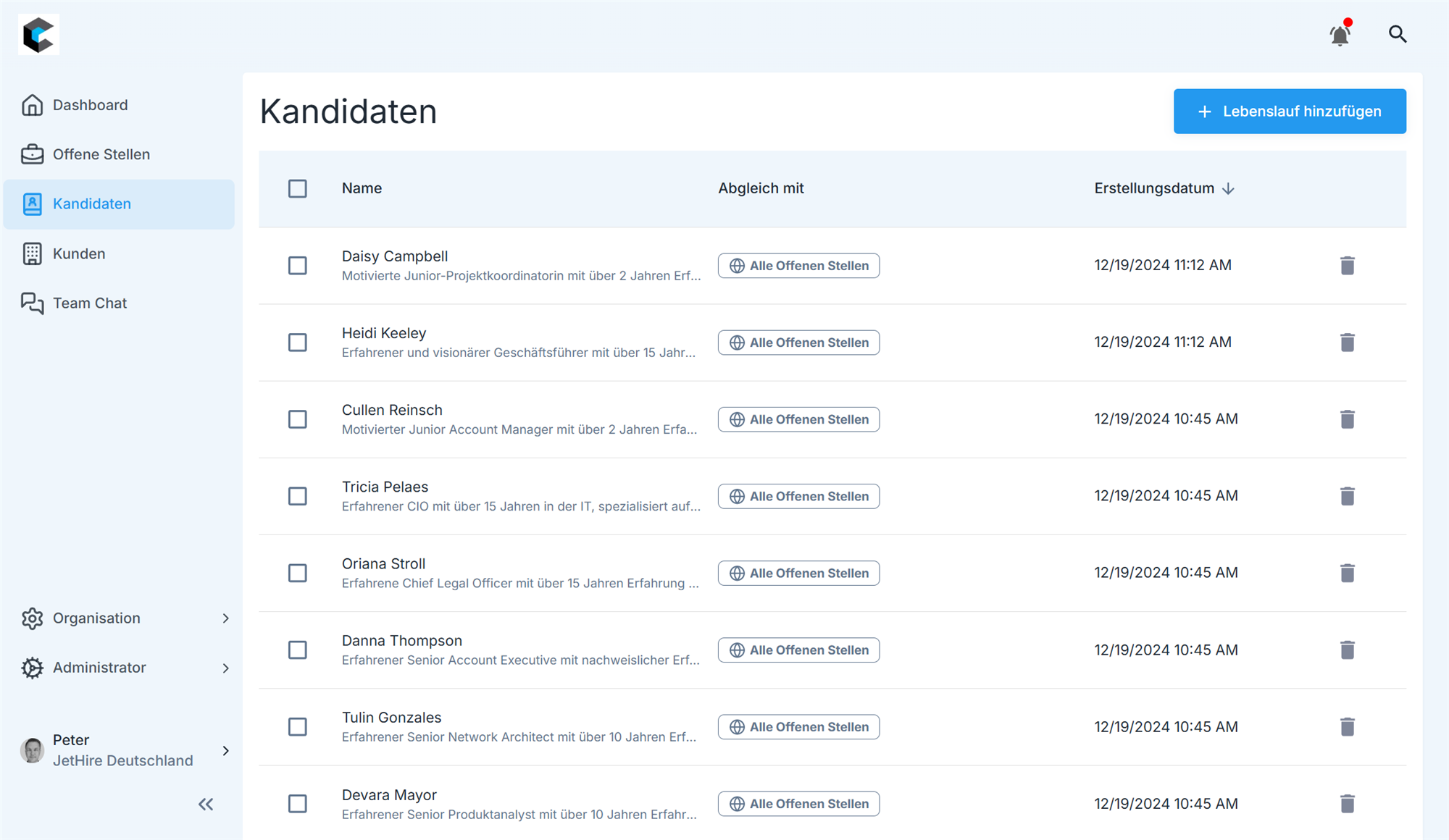
Task: Open Peter JetHire Deutschland account chevron
Action: tap(225, 750)
